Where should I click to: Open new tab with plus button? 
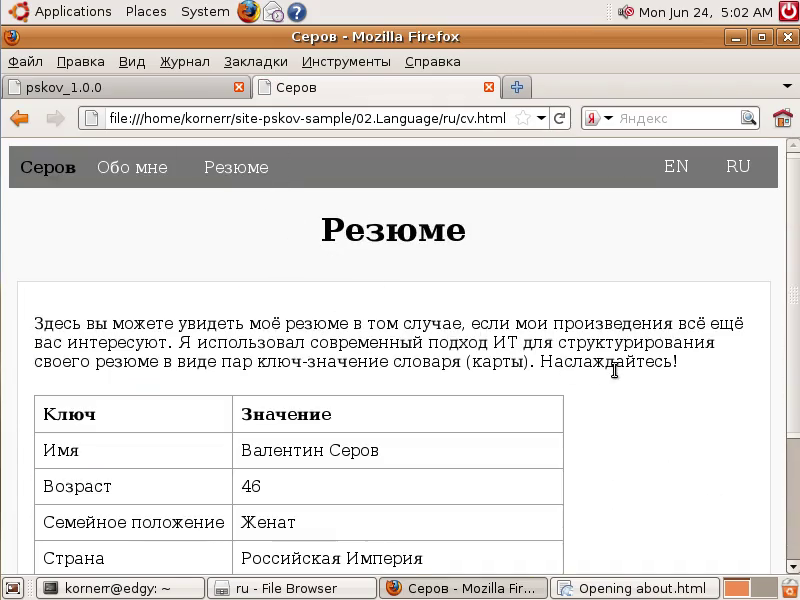tap(517, 87)
